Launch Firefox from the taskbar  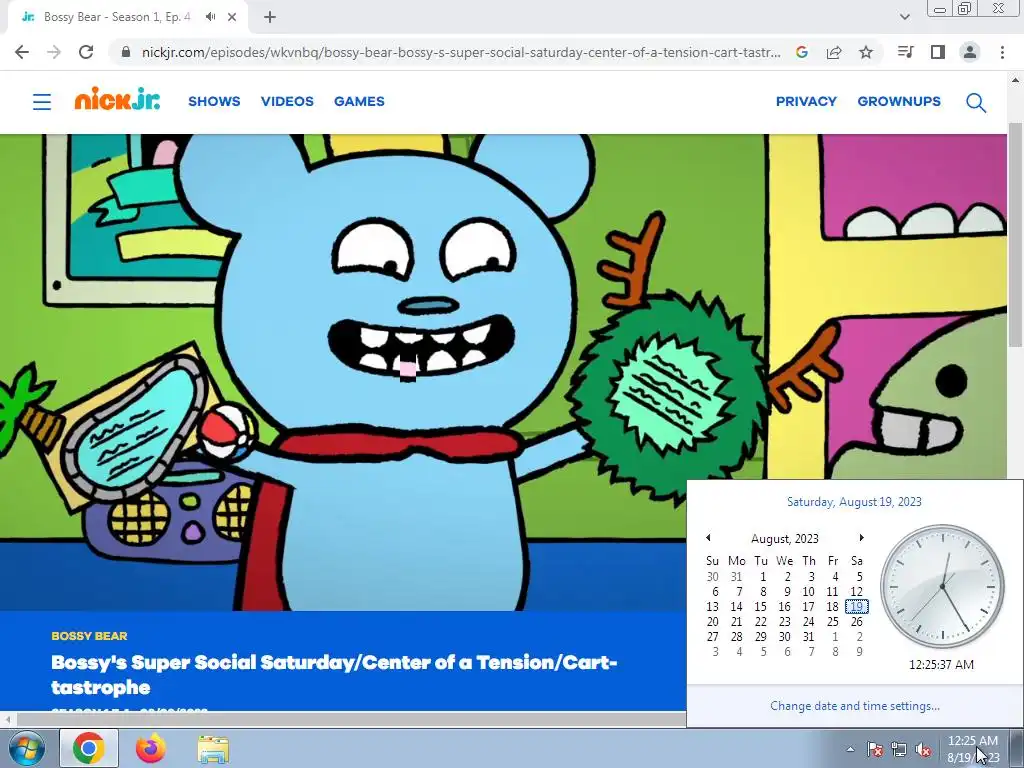click(150, 748)
